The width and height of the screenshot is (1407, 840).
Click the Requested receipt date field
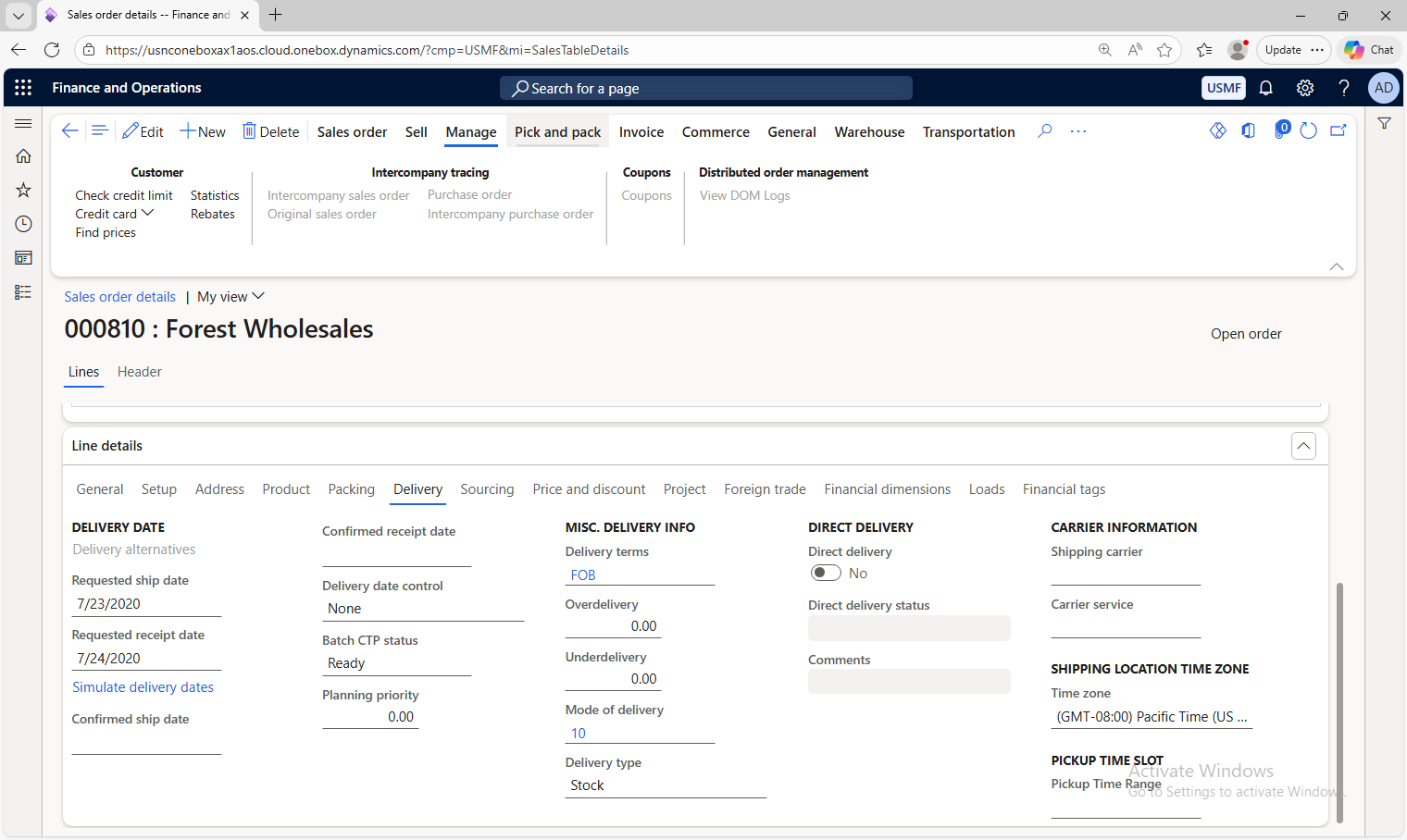(147, 659)
